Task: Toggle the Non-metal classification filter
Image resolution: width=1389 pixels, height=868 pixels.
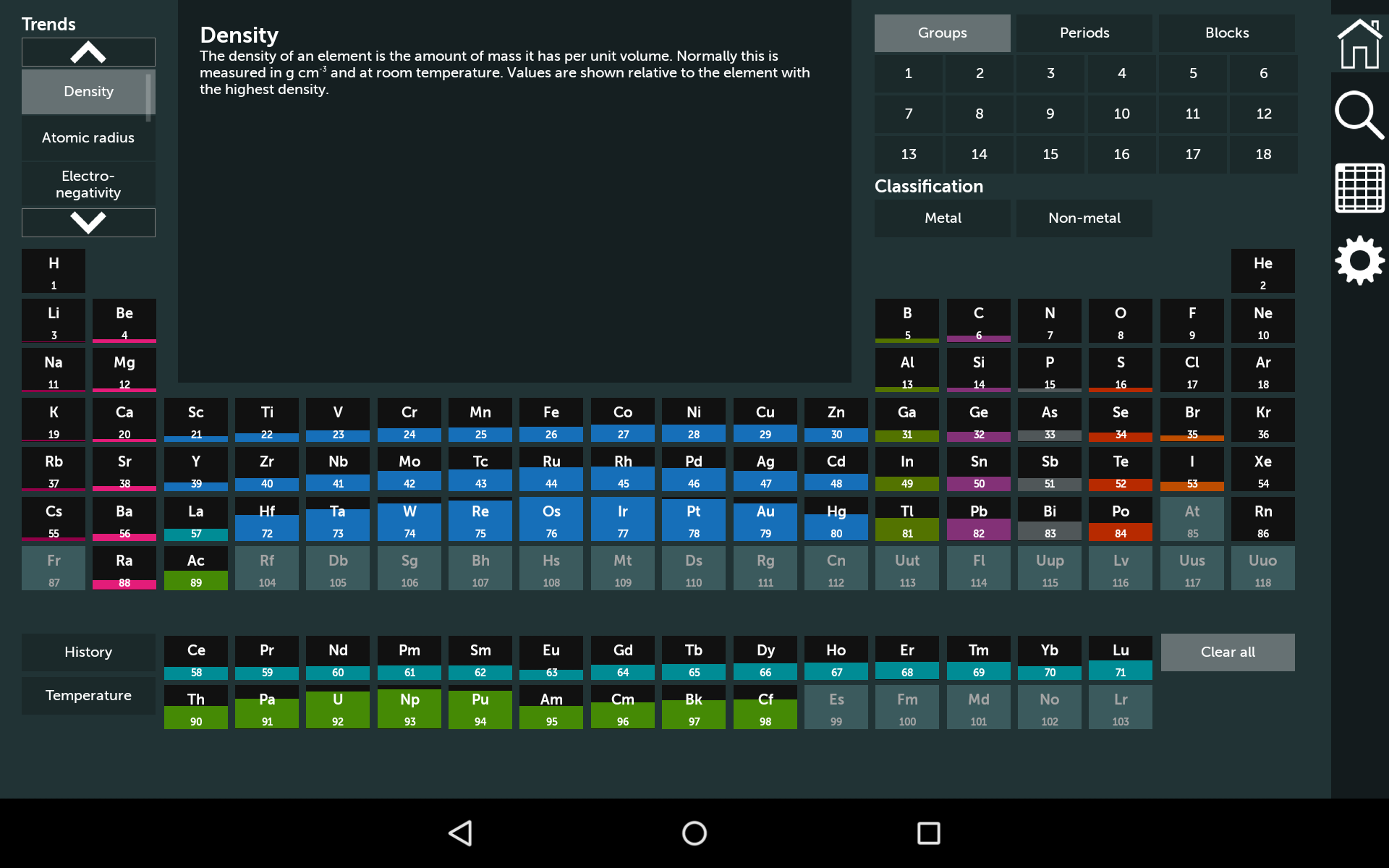Action: coord(1084,218)
